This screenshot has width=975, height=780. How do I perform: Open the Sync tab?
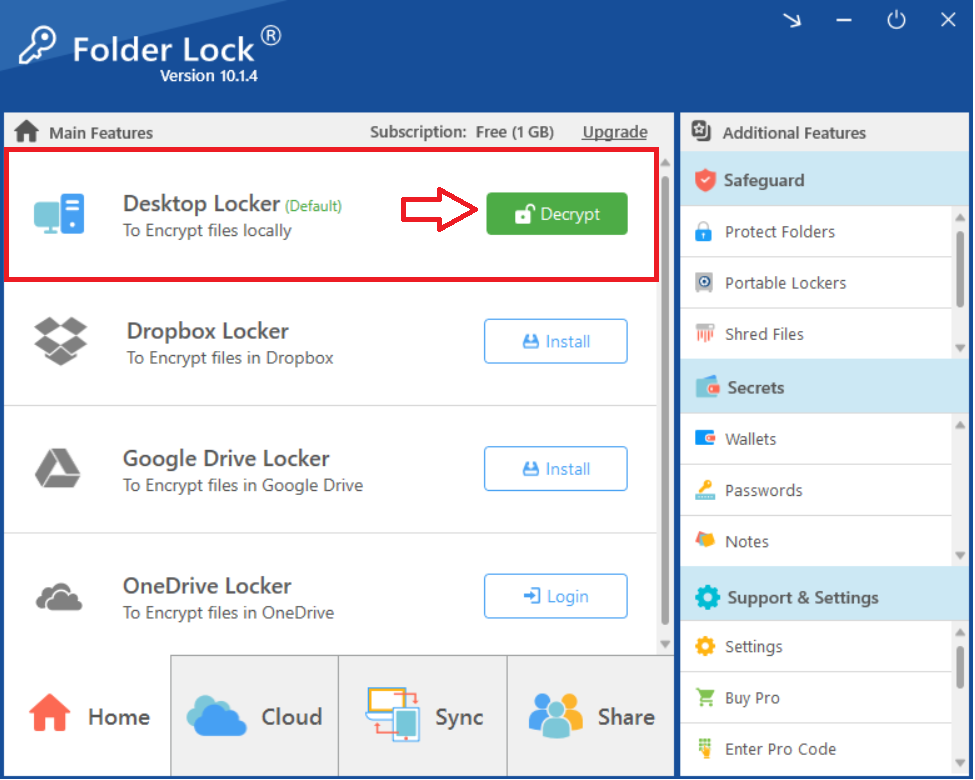(423, 715)
